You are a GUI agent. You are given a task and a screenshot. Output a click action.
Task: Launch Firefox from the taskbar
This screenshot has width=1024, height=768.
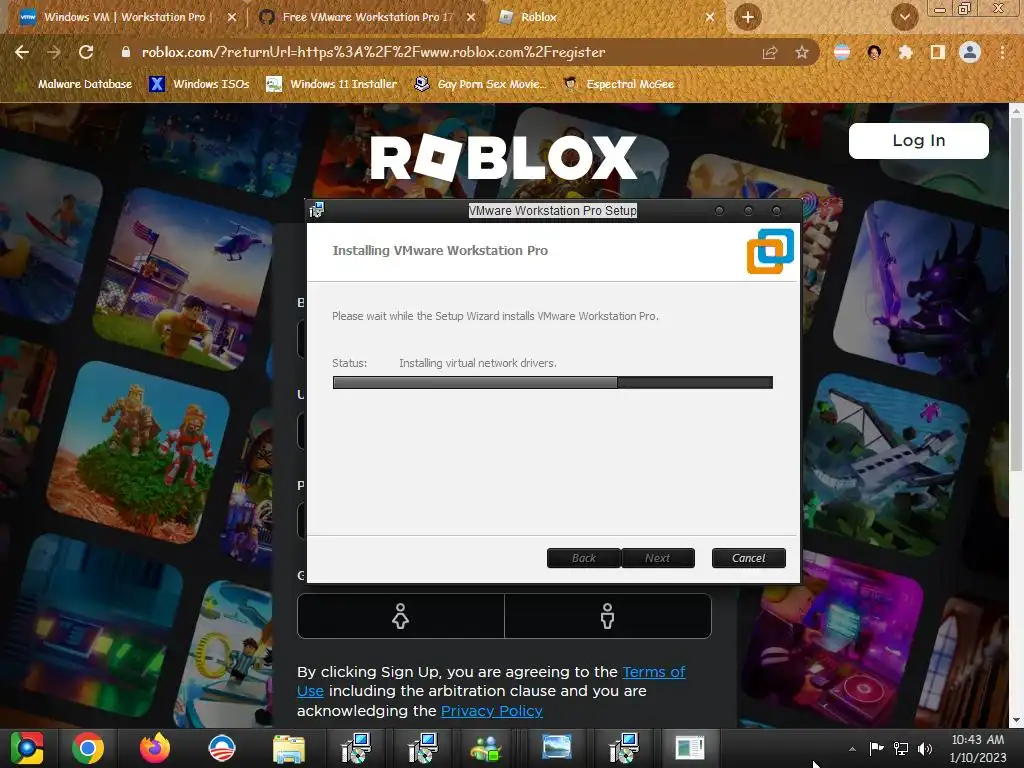(x=155, y=748)
